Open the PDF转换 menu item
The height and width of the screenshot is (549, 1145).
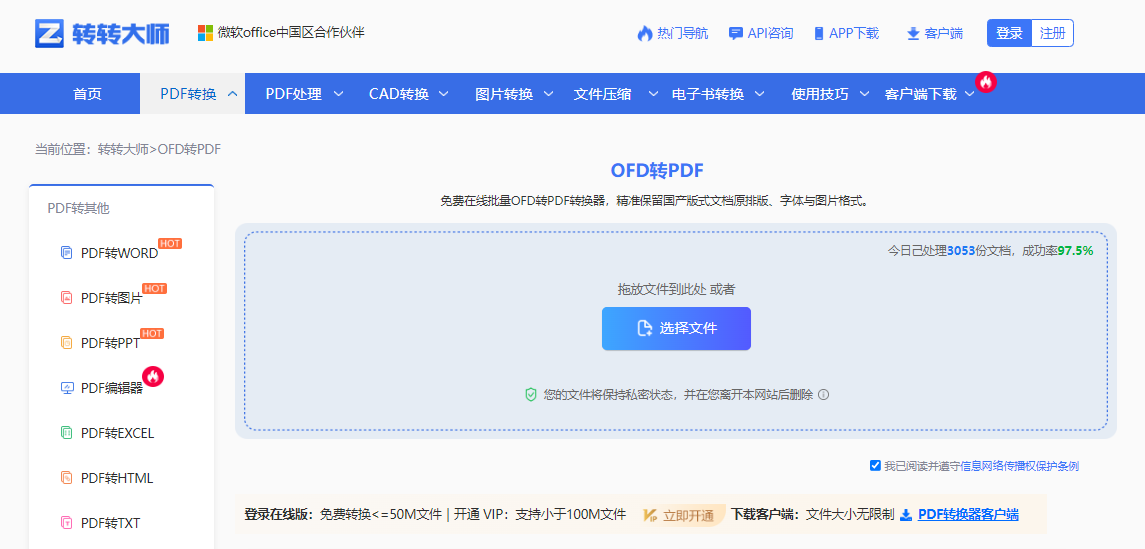pyautogui.click(x=188, y=94)
